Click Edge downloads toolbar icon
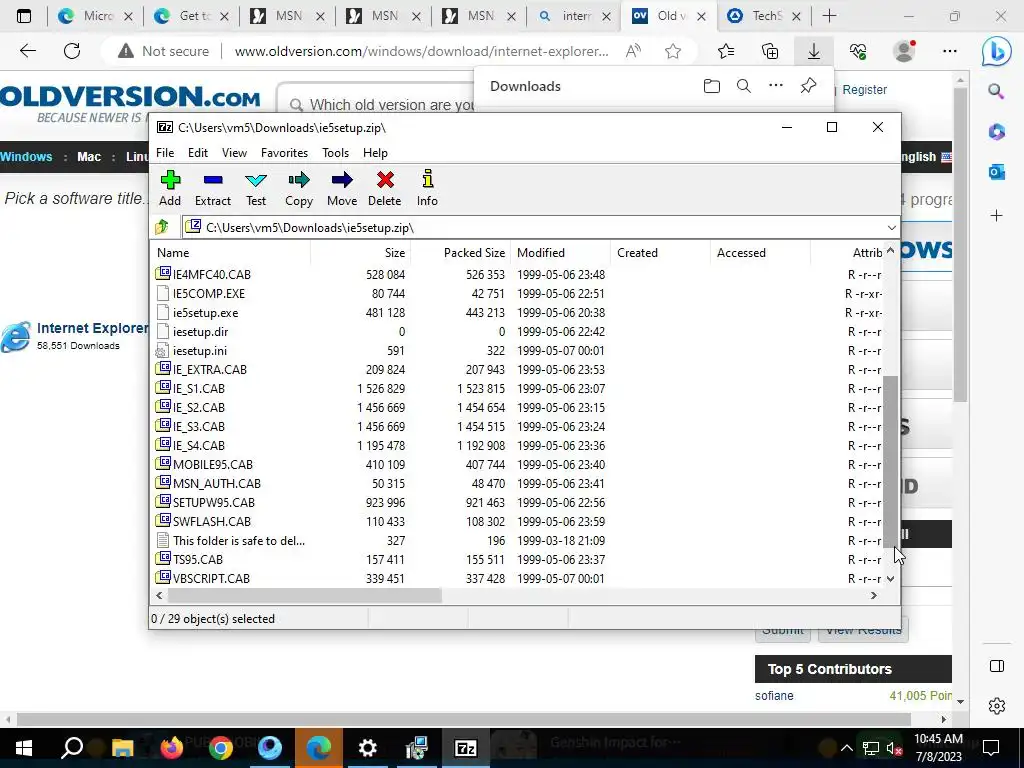The height and width of the screenshot is (768, 1024). [814, 51]
